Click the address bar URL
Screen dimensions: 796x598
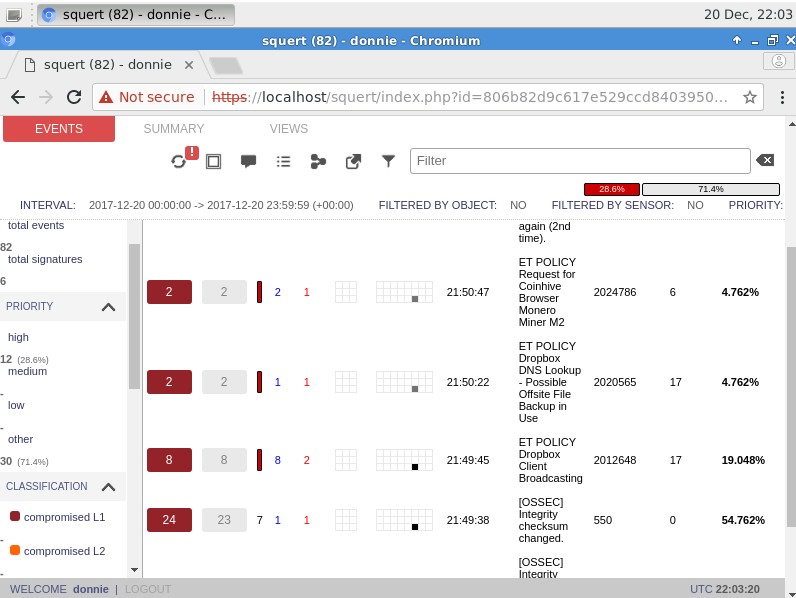(x=469, y=97)
